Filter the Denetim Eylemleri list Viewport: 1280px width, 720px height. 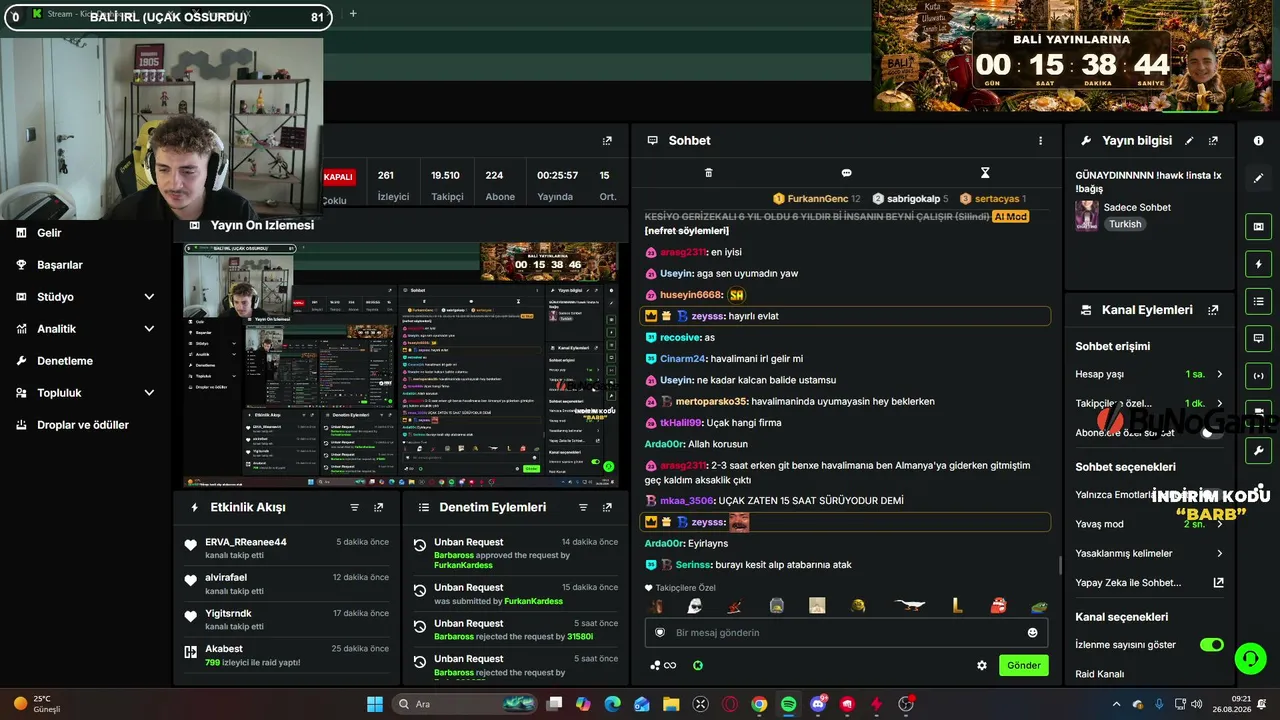(x=583, y=508)
